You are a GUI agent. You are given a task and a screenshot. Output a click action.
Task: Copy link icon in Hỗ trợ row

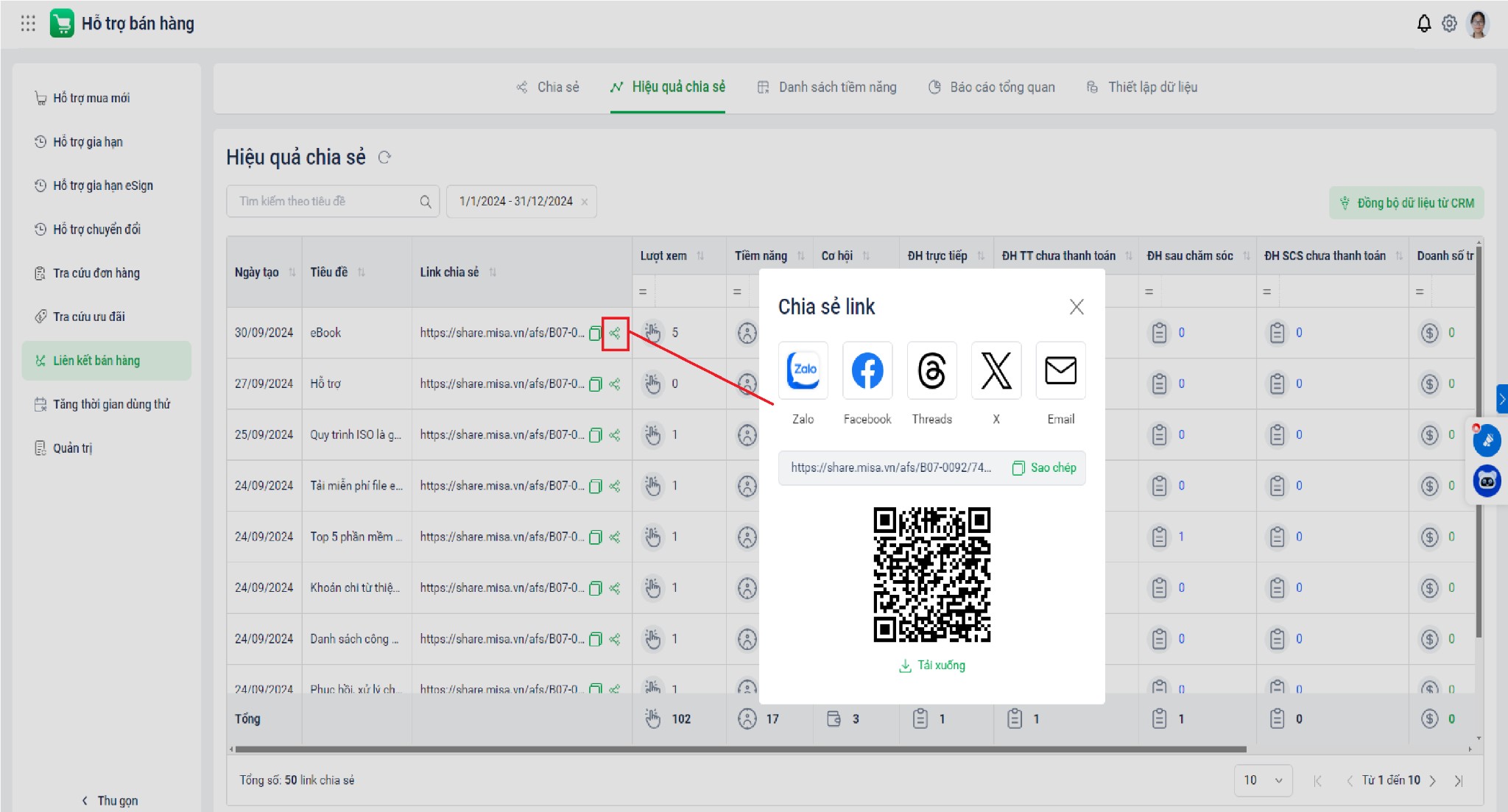click(596, 384)
